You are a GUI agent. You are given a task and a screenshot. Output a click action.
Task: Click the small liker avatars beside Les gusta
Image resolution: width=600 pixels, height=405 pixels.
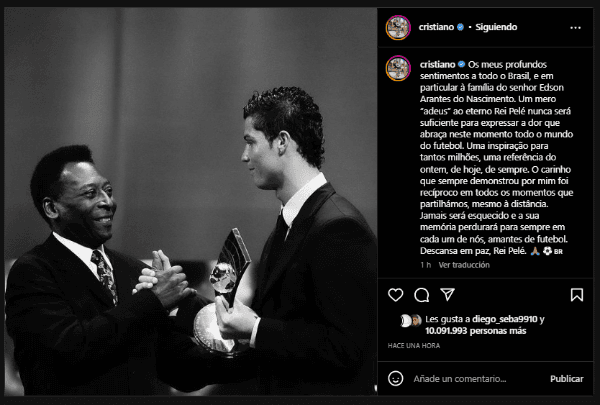(x=411, y=321)
